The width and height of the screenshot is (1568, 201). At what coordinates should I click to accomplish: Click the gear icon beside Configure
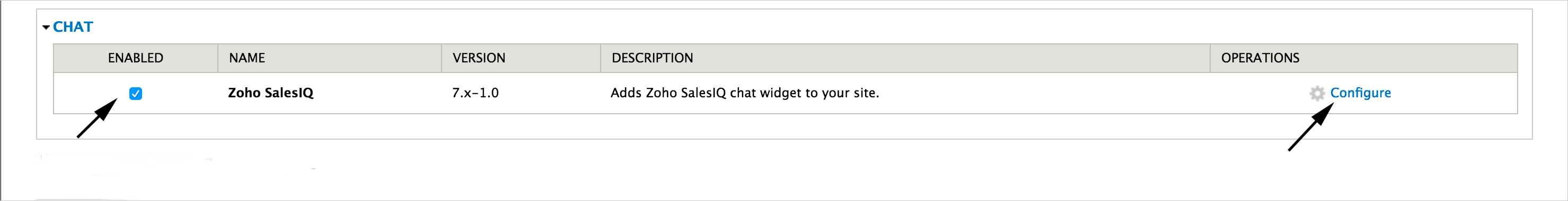tap(1317, 93)
